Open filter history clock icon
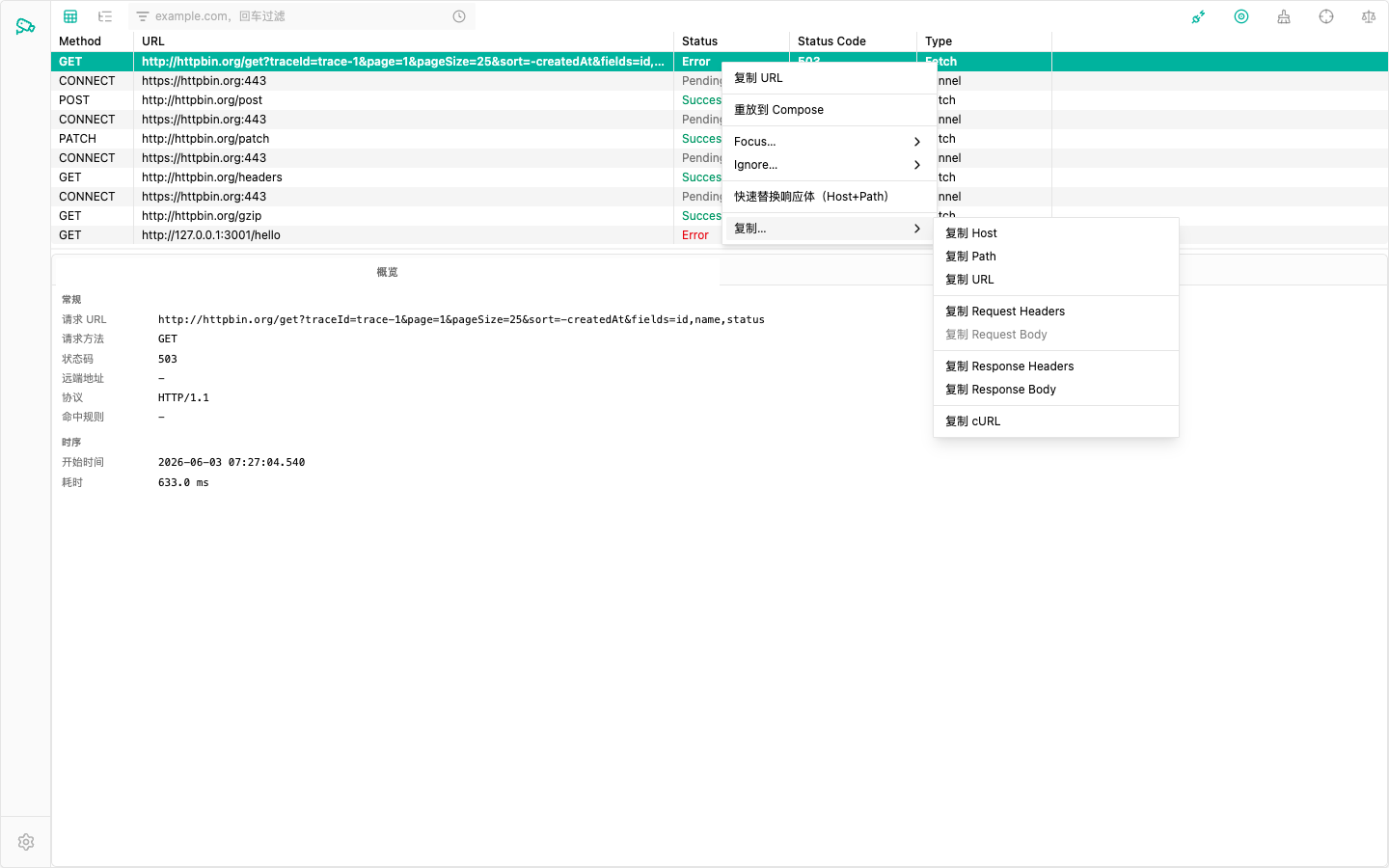 [459, 16]
